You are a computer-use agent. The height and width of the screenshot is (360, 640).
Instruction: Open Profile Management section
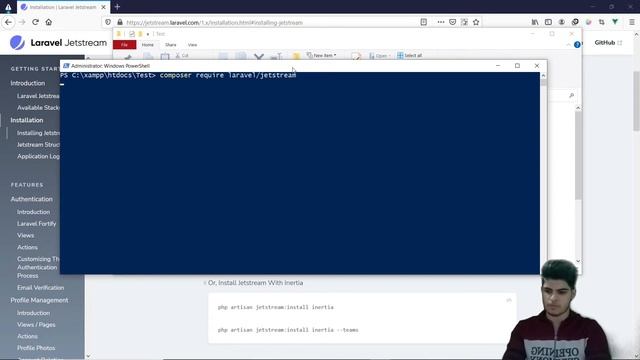click(x=39, y=300)
